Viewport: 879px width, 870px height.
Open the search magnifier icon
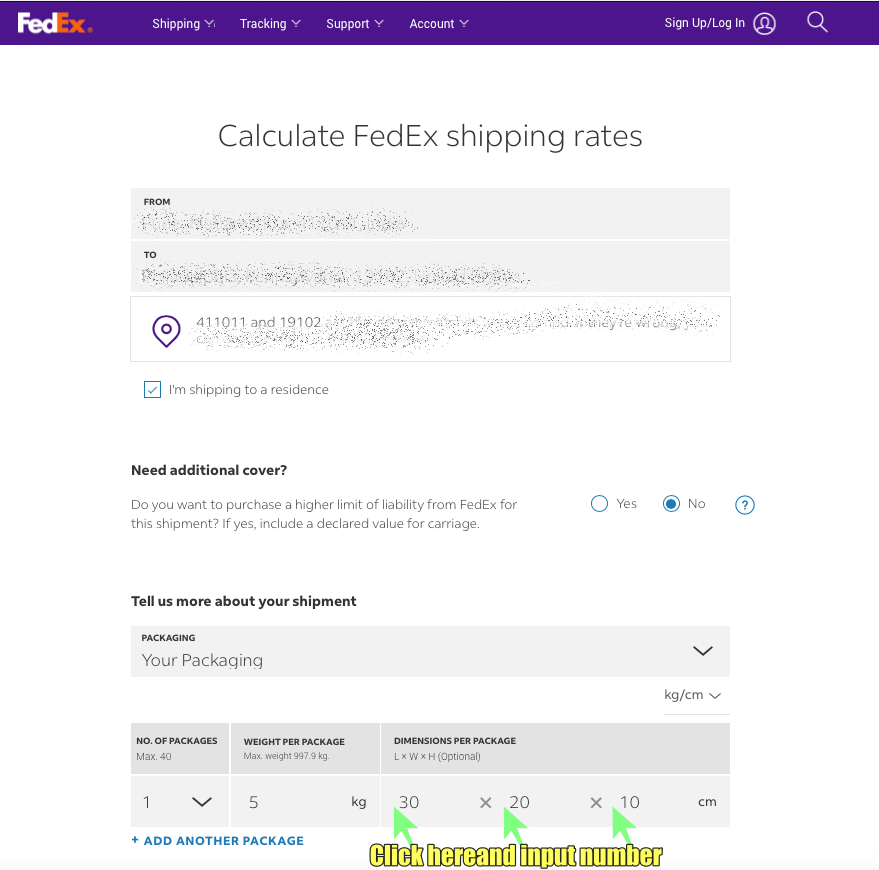click(x=817, y=22)
